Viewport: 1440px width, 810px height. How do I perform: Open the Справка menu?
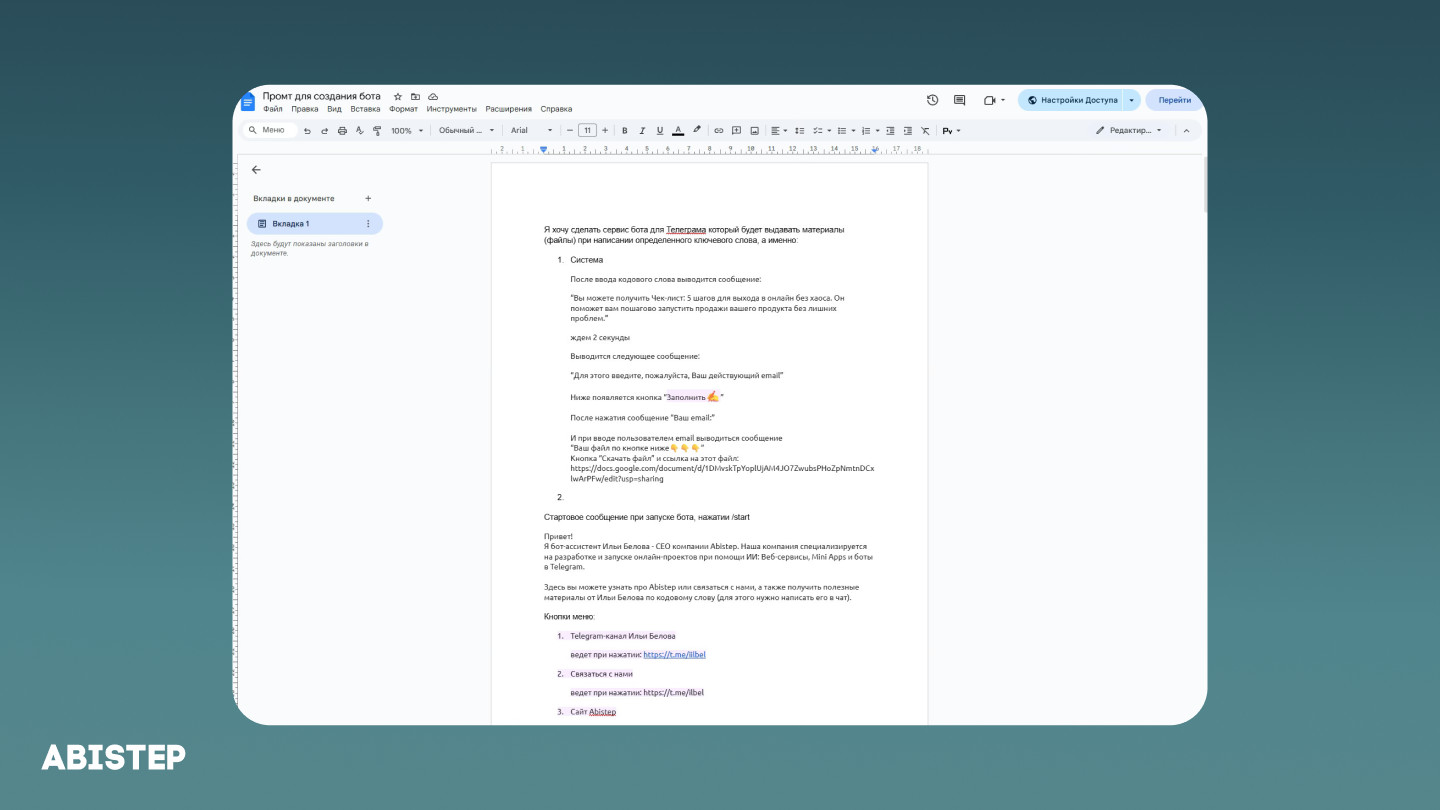point(556,109)
